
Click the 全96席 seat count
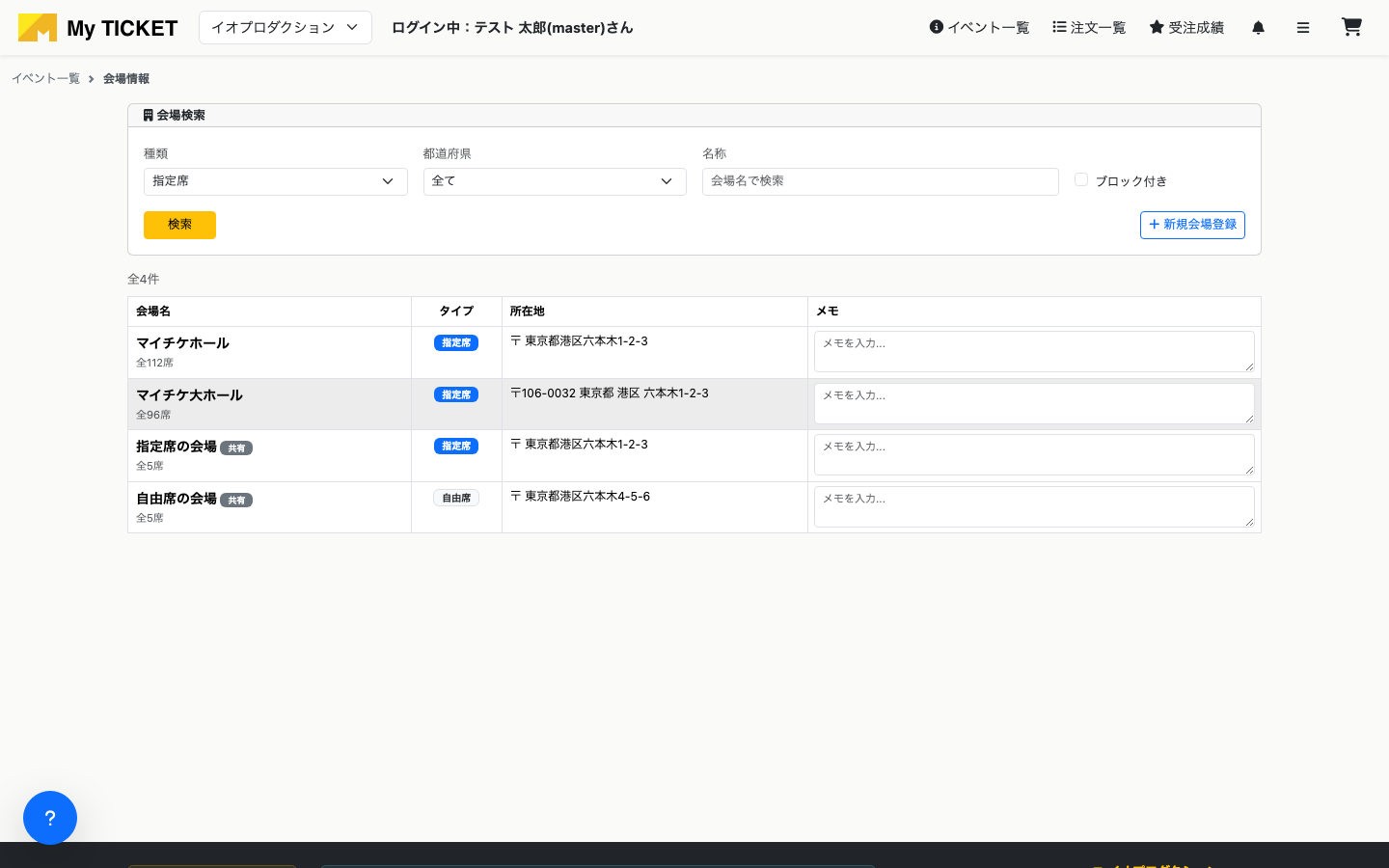(x=153, y=416)
